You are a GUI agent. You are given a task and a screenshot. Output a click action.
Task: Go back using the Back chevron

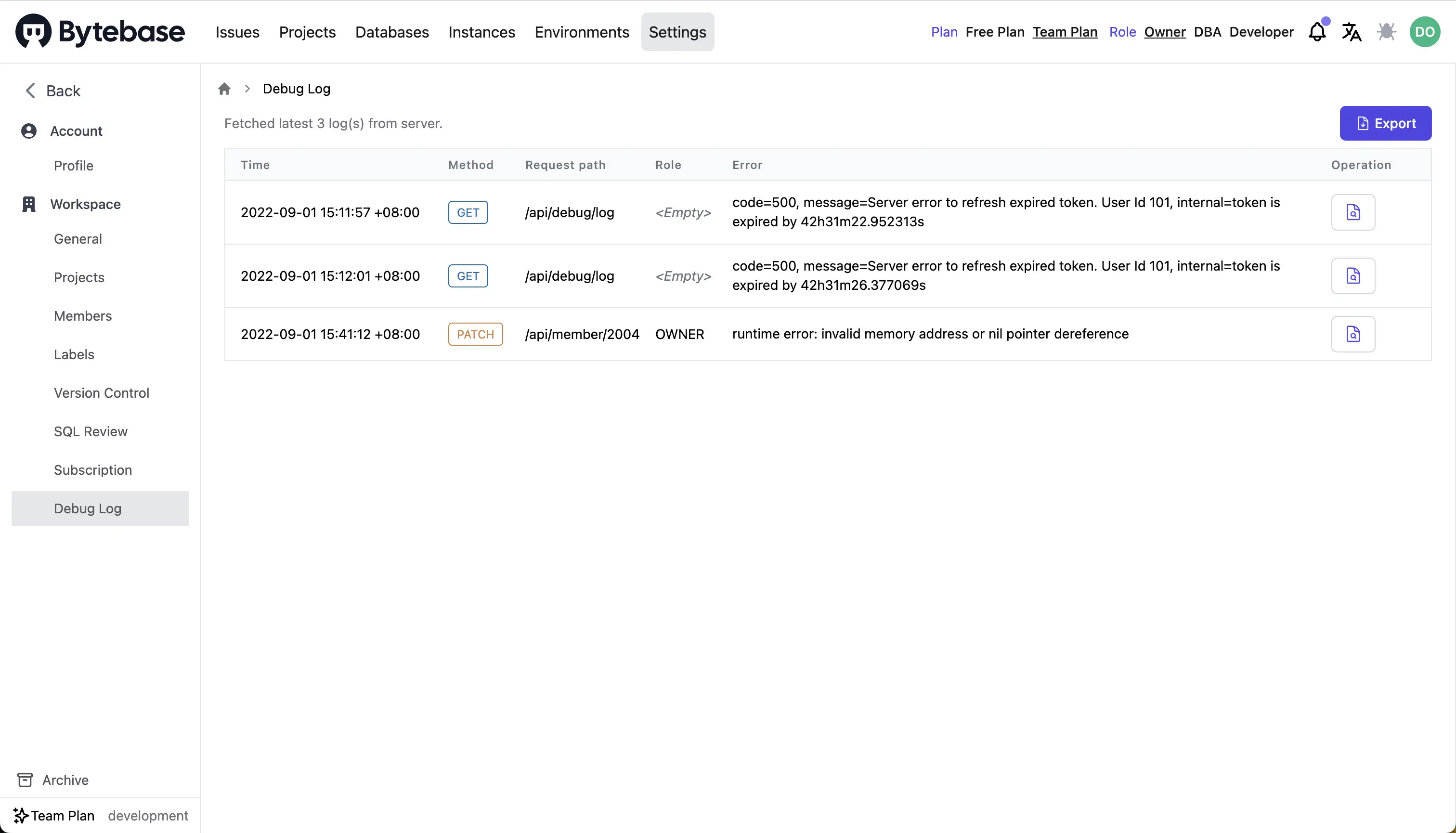(52, 91)
